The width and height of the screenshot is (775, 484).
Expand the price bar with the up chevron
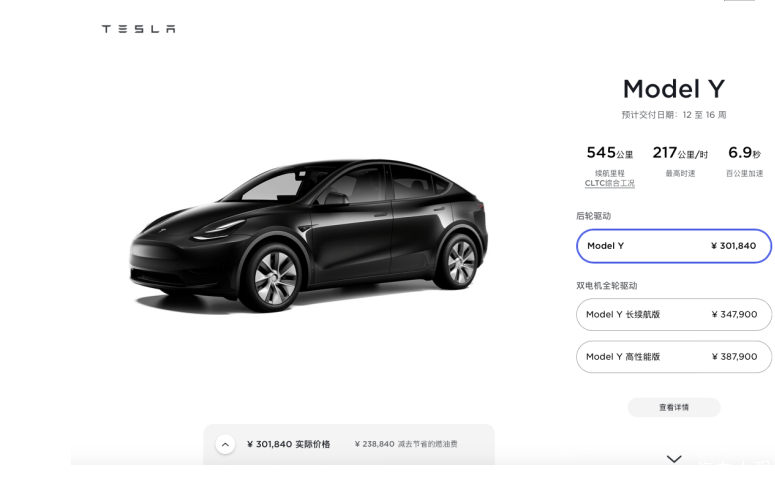(x=225, y=444)
